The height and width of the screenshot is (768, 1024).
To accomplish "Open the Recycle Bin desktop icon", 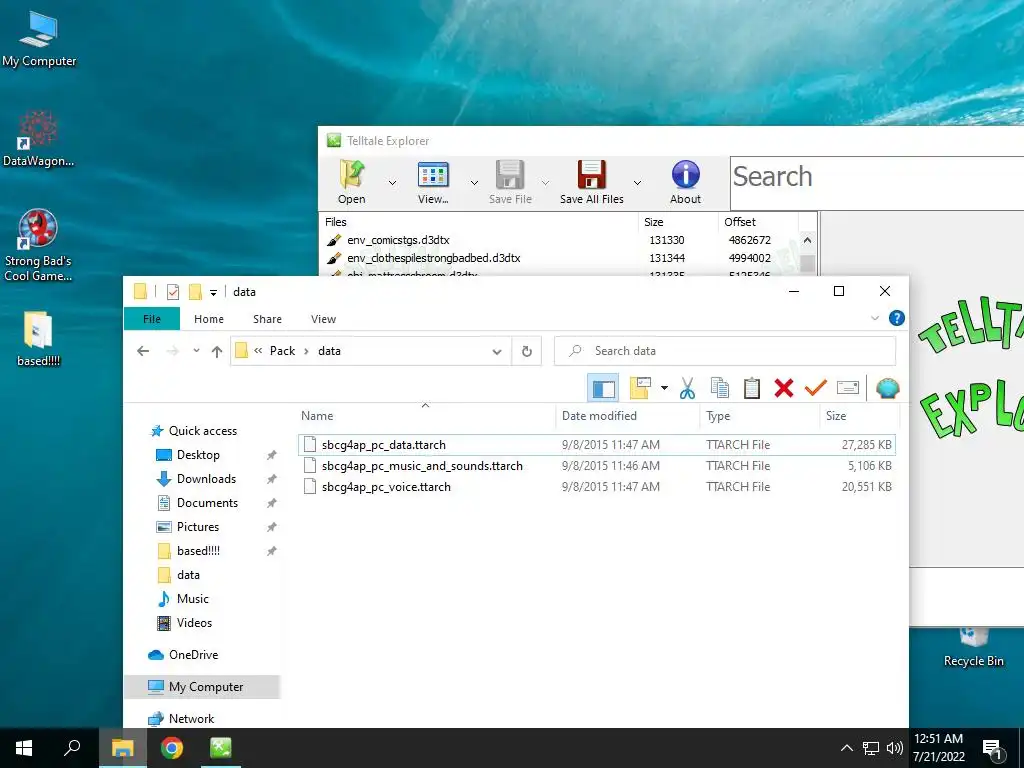I will pos(973,648).
